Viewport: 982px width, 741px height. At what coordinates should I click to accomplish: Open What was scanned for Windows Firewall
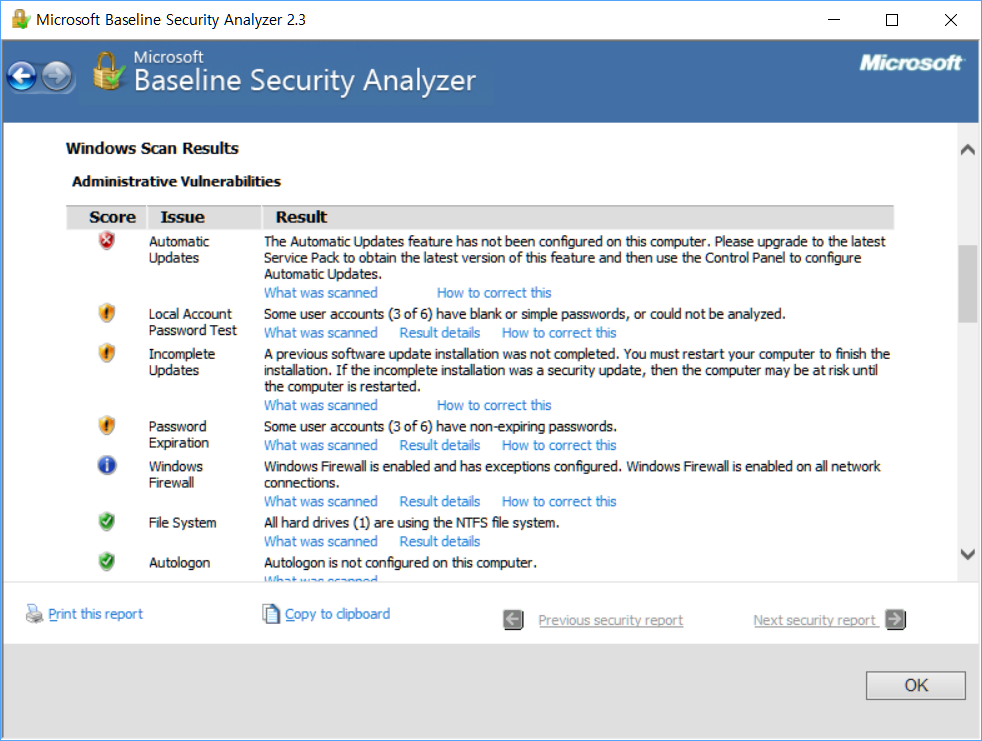tap(321, 502)
